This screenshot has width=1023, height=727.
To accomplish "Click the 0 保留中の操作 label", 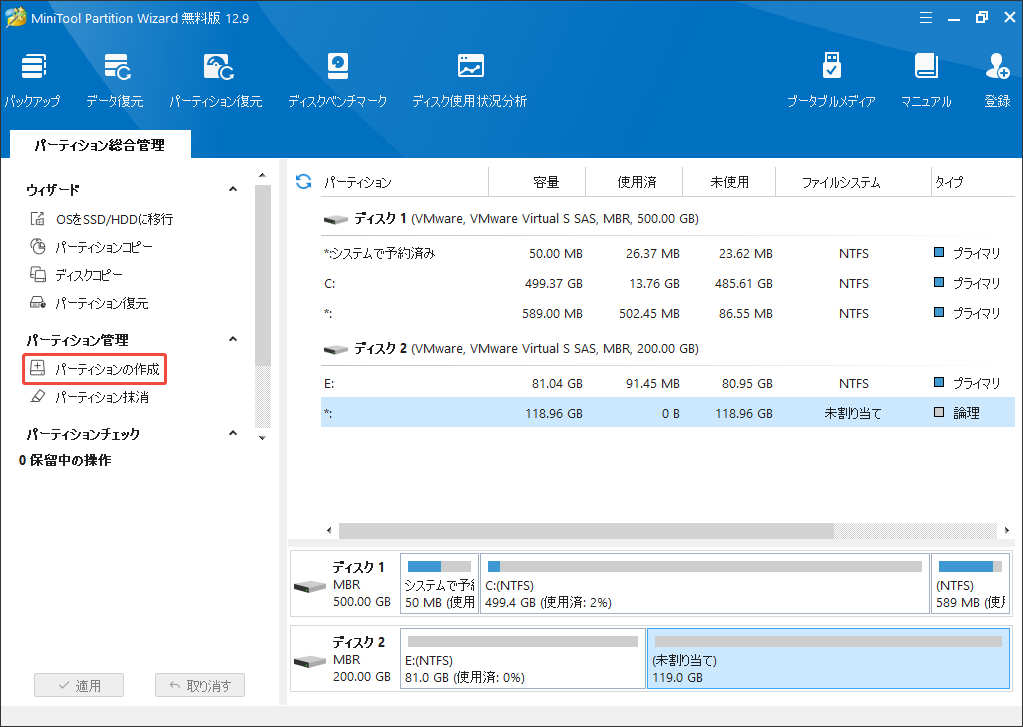I will click(x=65, y=460).
